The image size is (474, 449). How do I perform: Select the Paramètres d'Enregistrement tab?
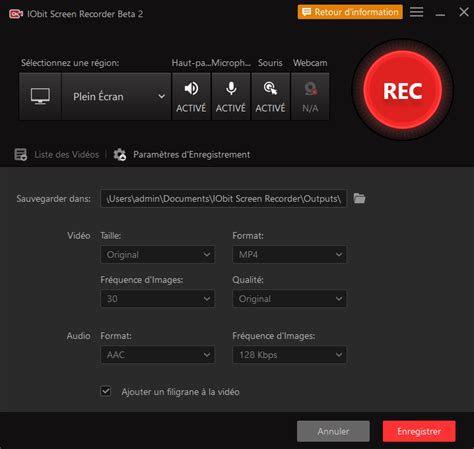[x=192, y=155]
